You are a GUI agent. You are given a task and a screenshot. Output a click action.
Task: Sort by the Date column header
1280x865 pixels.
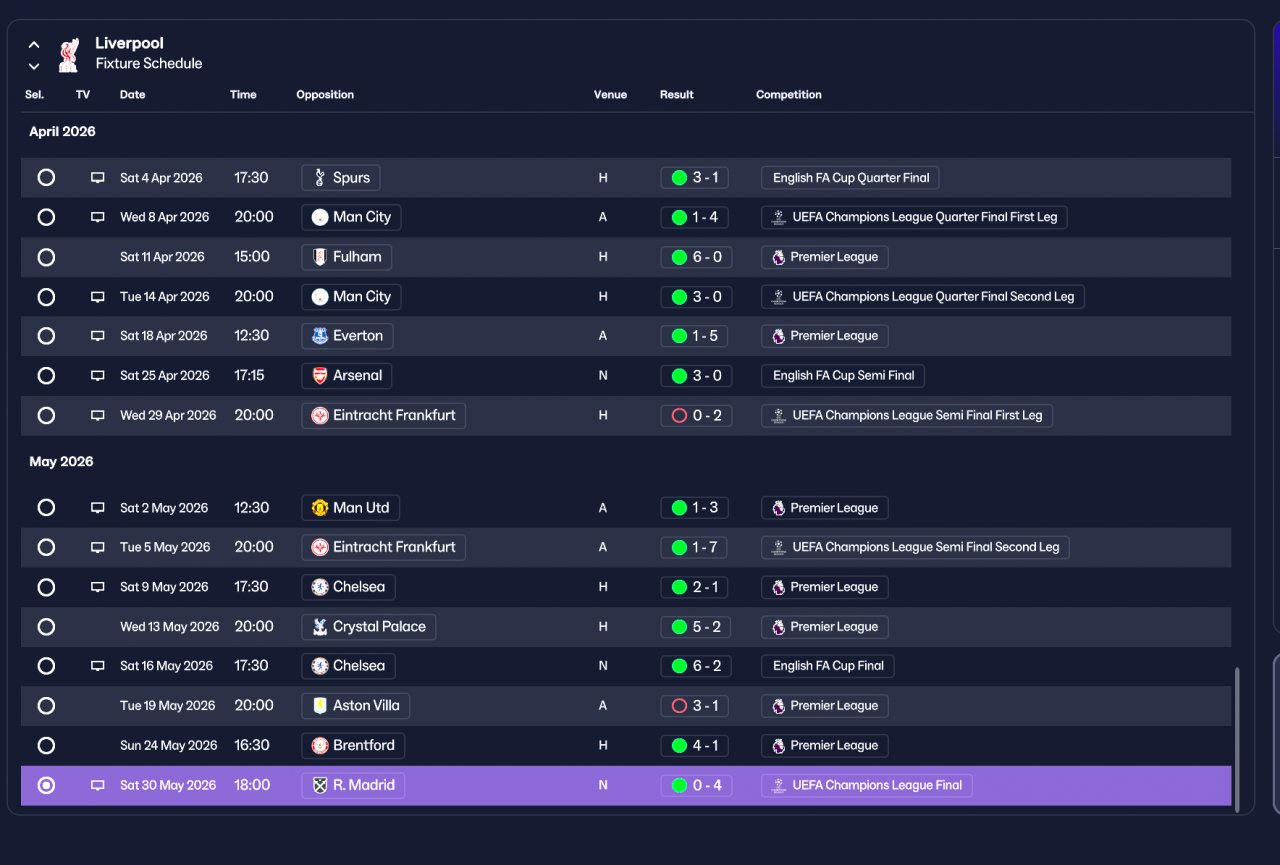[132, 95]
